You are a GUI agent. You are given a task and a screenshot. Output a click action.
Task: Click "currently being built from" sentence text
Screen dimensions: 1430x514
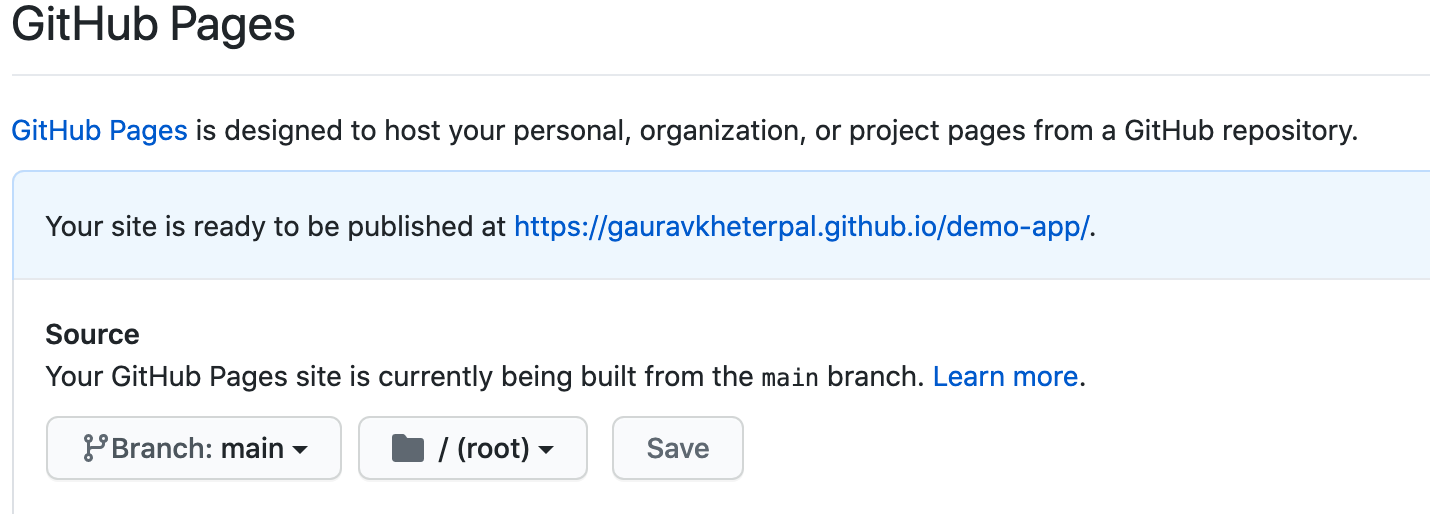tap(560, 377)
